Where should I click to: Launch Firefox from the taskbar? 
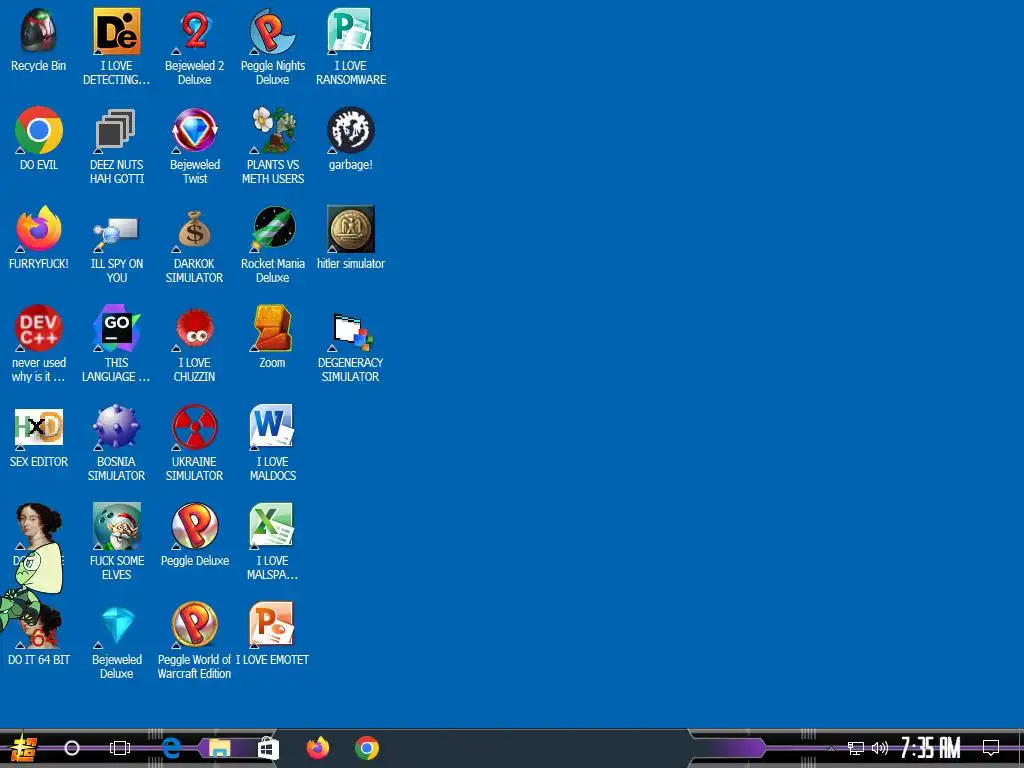pyautogui.click(x=318, y=748)
